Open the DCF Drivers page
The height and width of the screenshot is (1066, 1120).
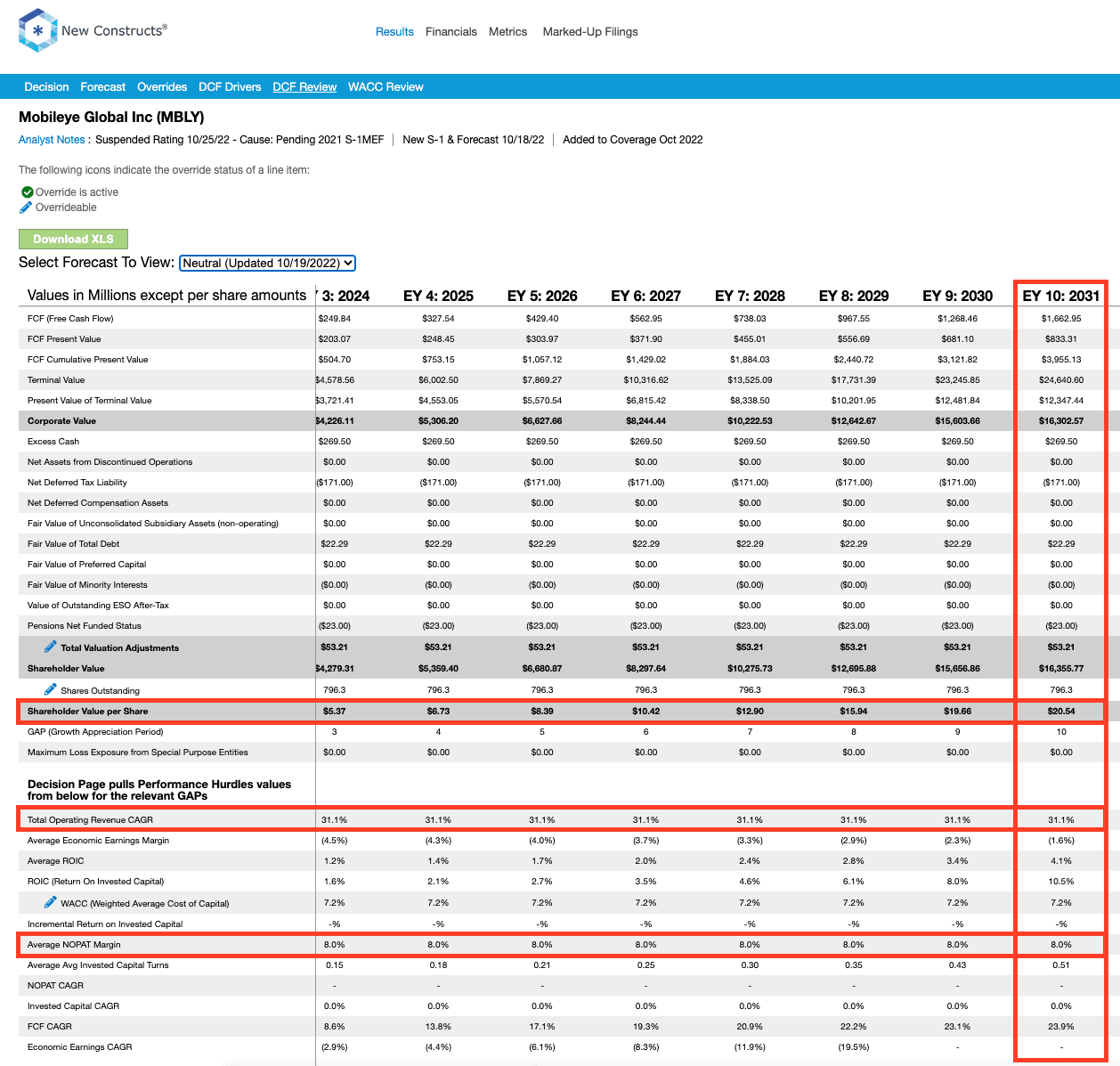pos(230,87)
